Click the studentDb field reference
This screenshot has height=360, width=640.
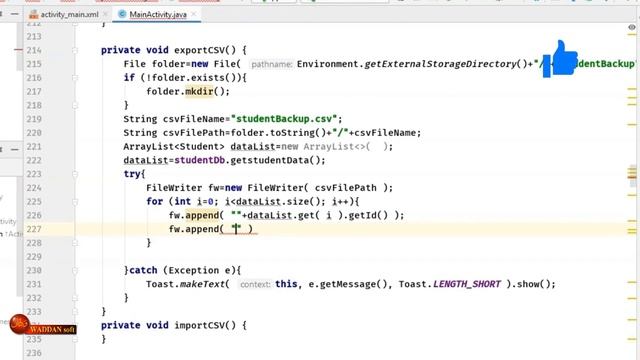tap(199, 160)
